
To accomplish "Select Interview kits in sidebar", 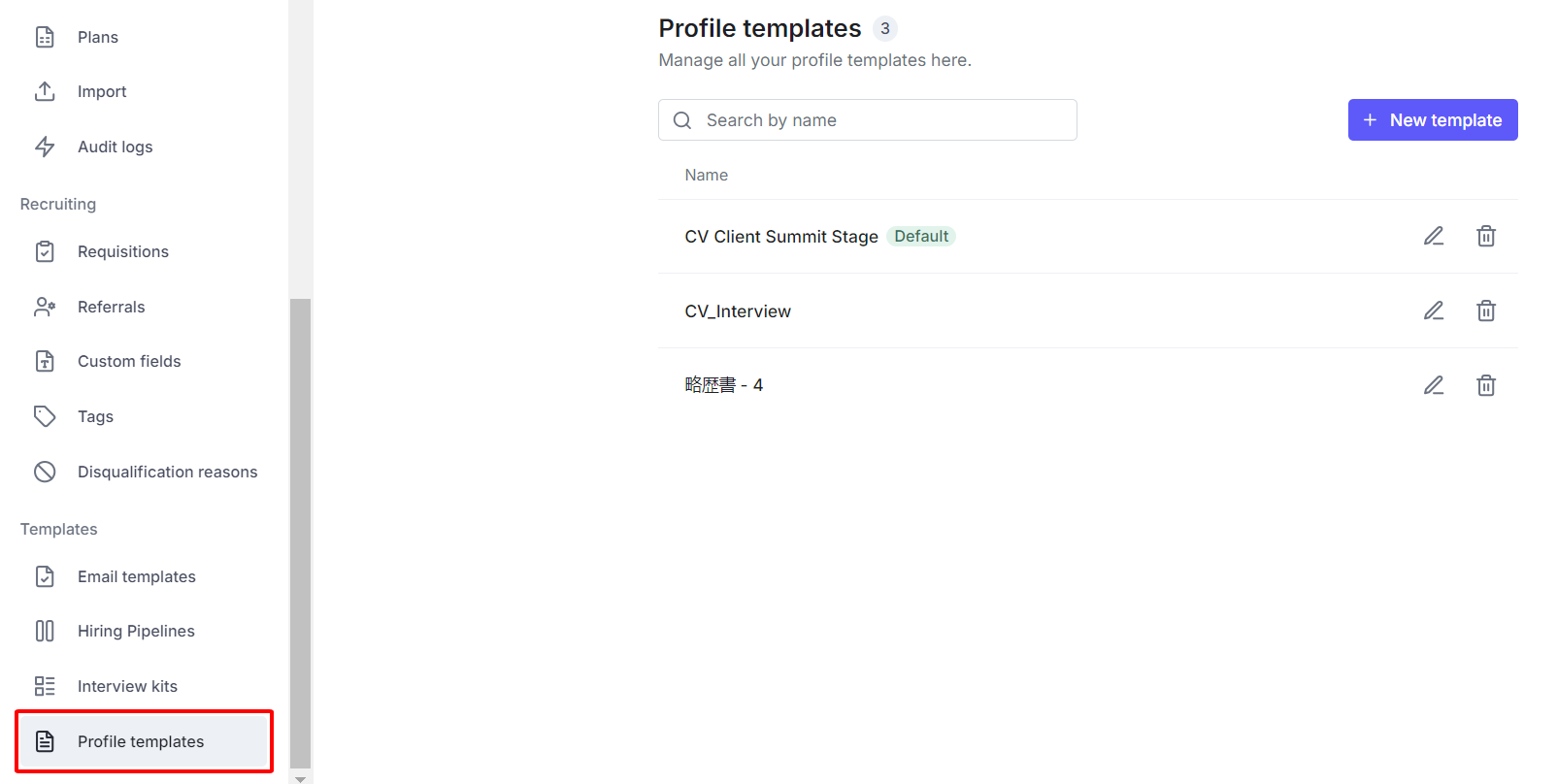I will 127,686.
